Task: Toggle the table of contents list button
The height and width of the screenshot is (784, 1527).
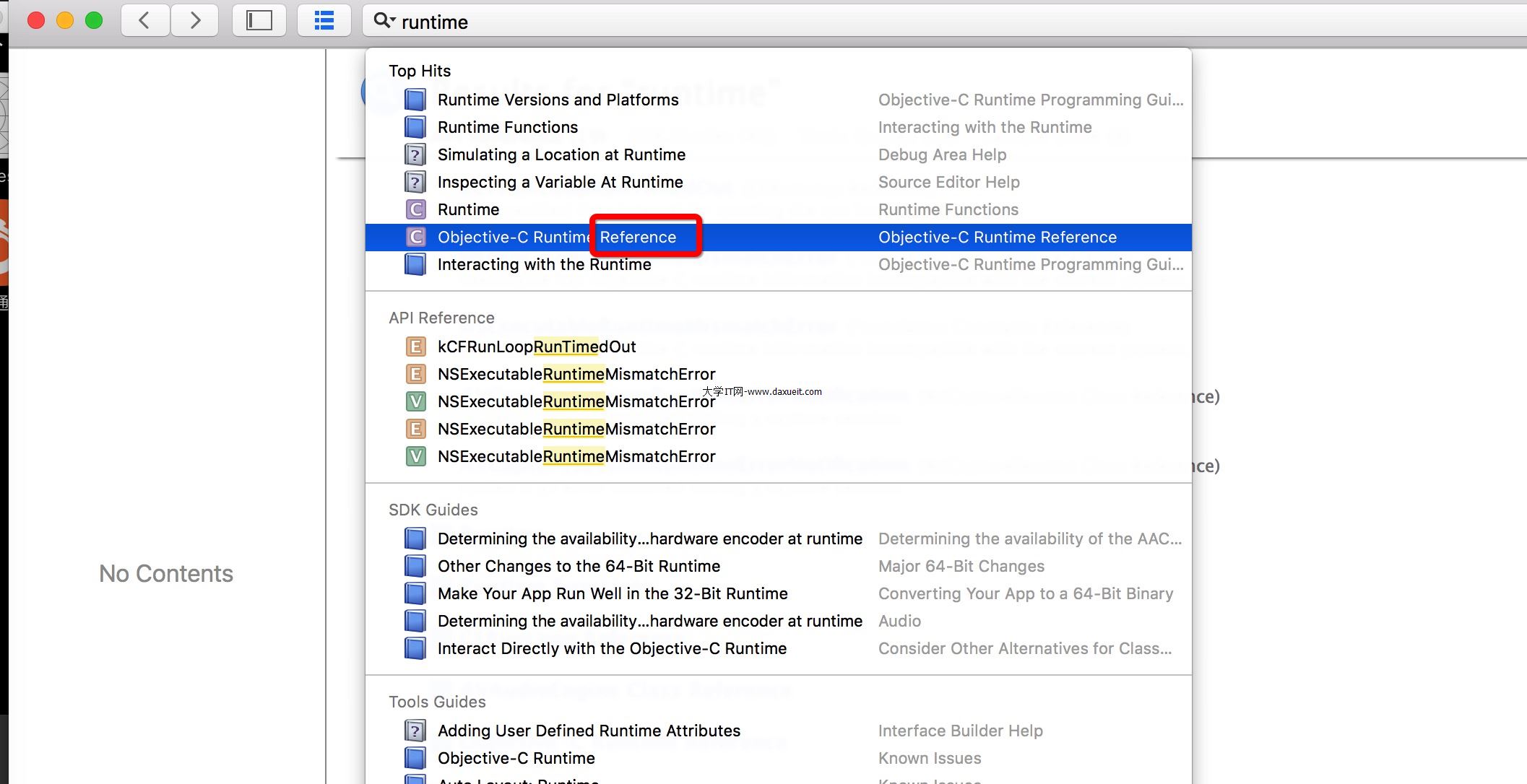Action: (324, 21)
